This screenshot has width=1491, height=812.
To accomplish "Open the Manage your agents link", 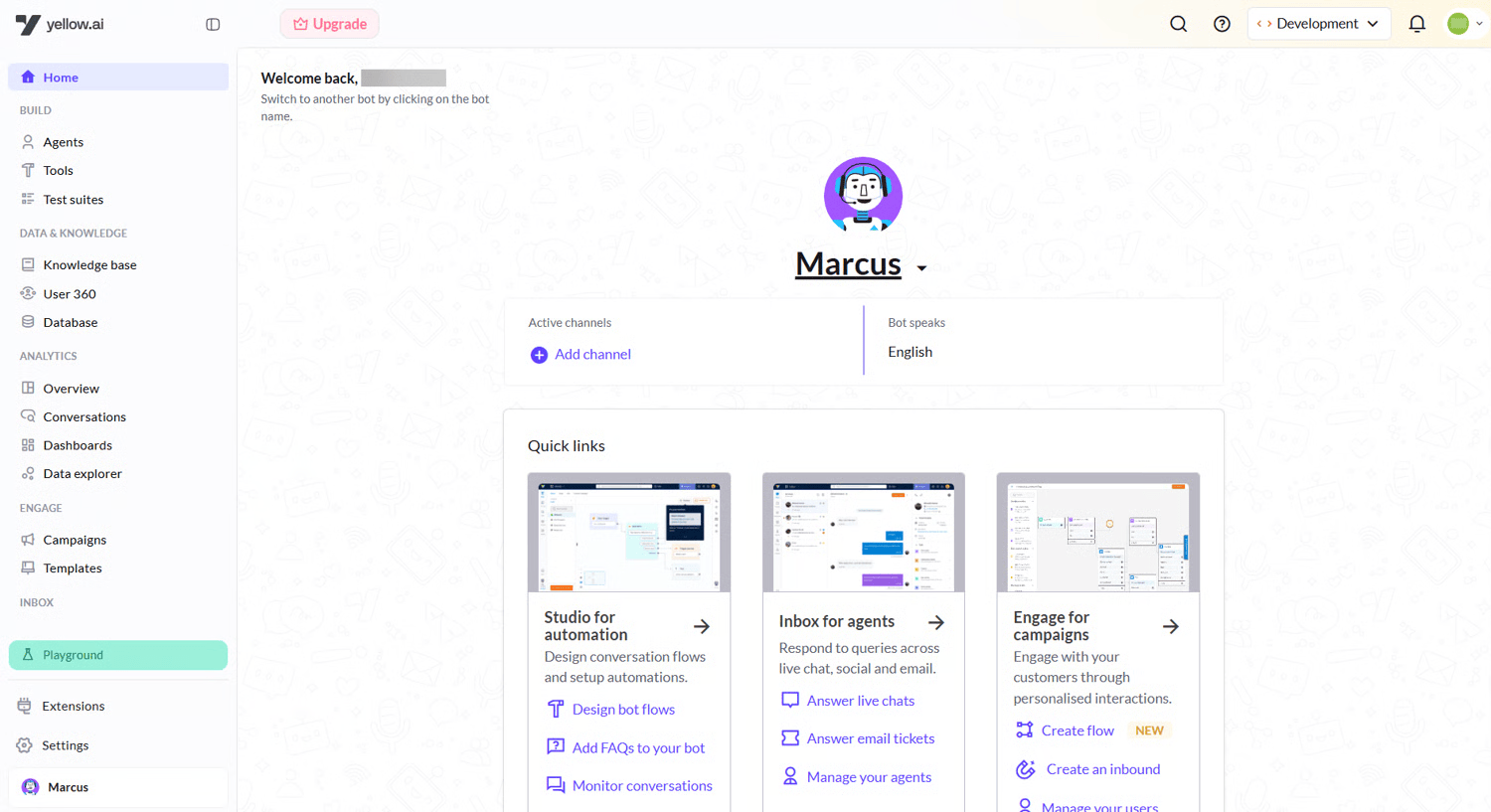I will 869,777.
